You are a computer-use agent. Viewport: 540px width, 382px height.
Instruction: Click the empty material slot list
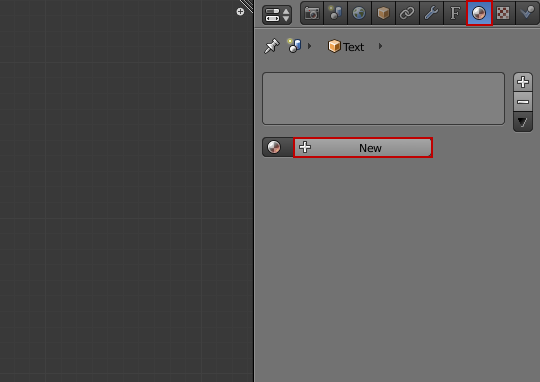pyautogui.click(x=383, y=99)
